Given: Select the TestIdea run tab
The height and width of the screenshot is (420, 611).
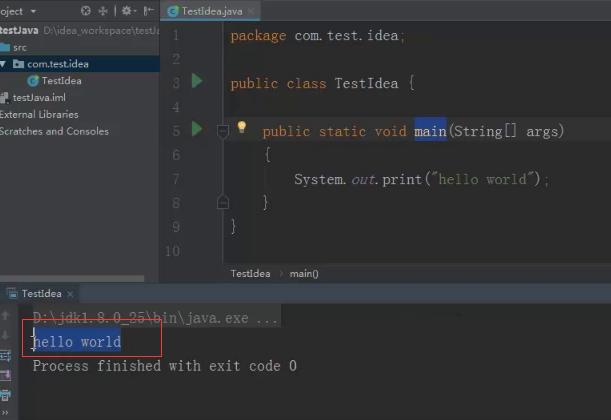Looking at the screenshot, I should click(41, 293).
